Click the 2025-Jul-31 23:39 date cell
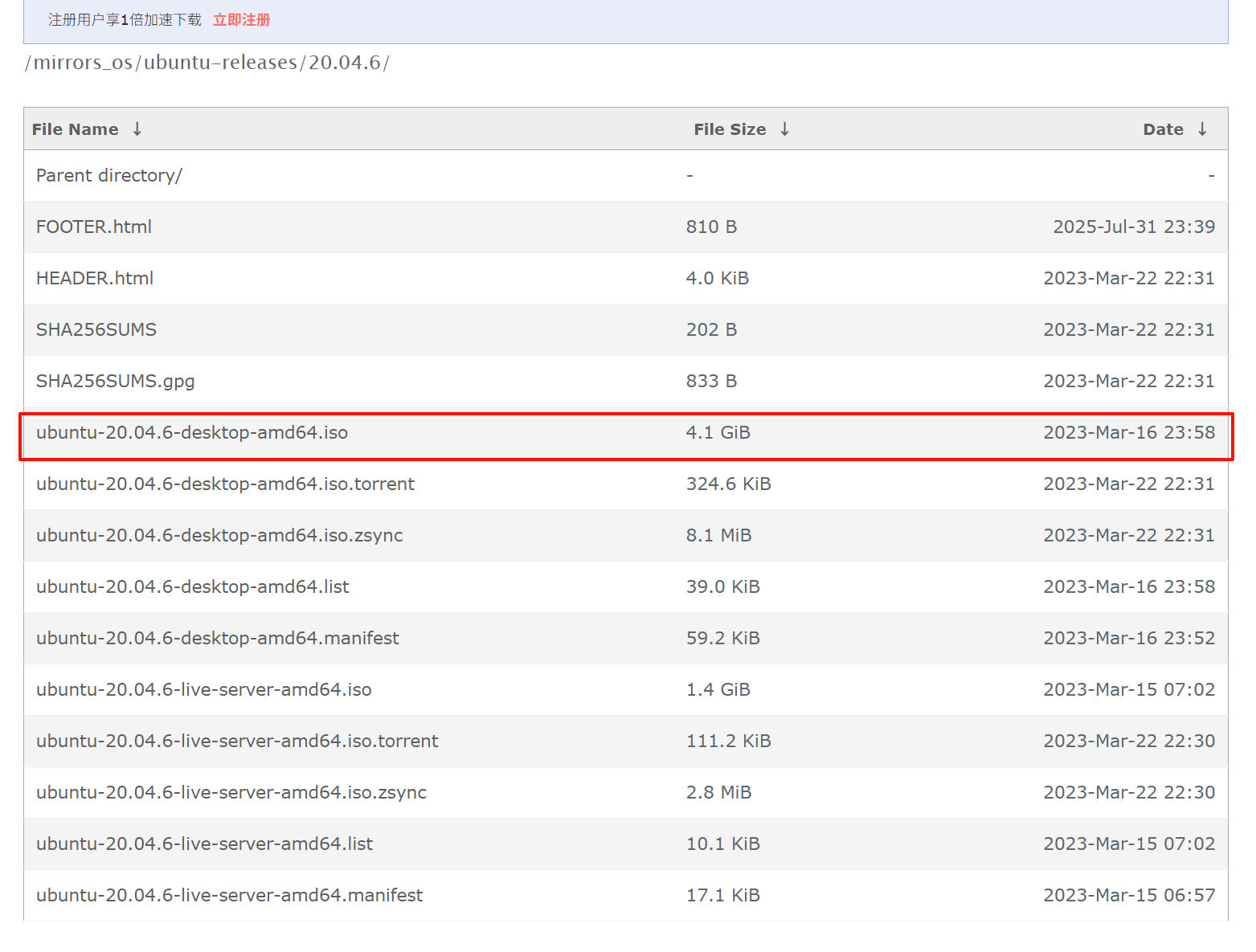The image size is (1256, 952). tap(1134, 227)
